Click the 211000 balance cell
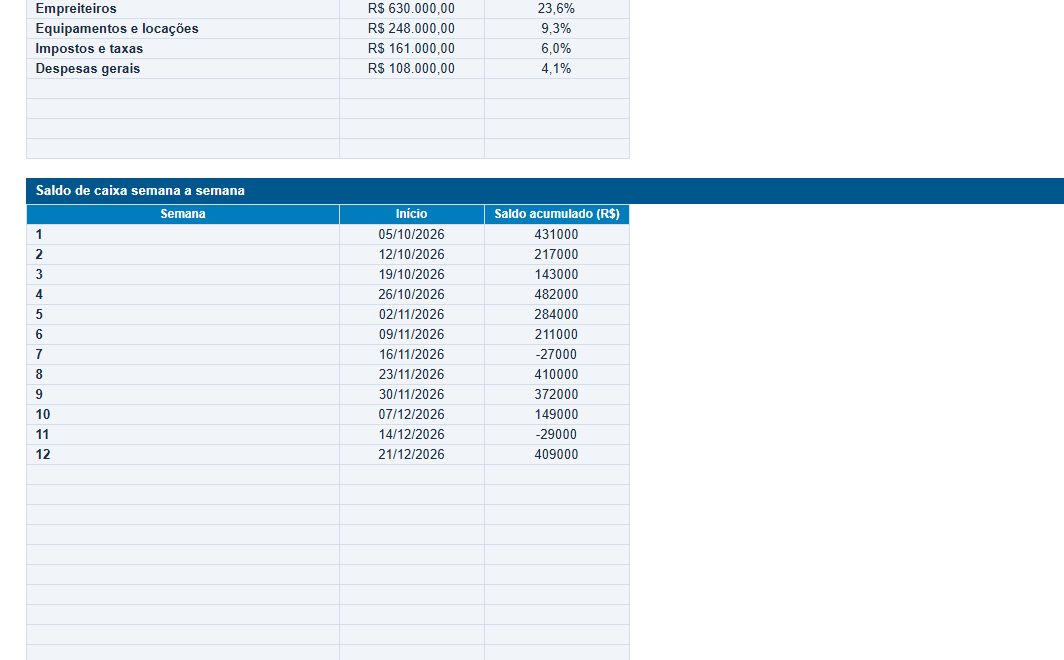1064x660 pixels. tap(557, 334)
